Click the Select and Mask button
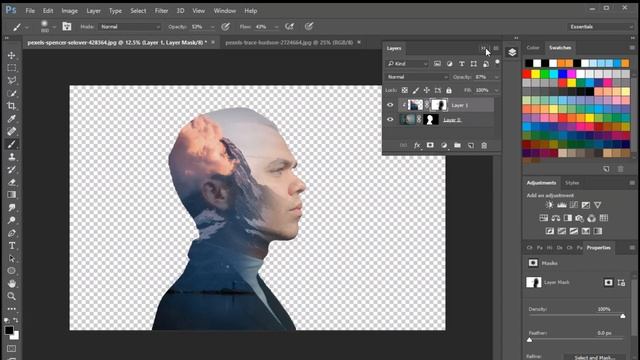The image size is (640, 360). tap(594, 357)
